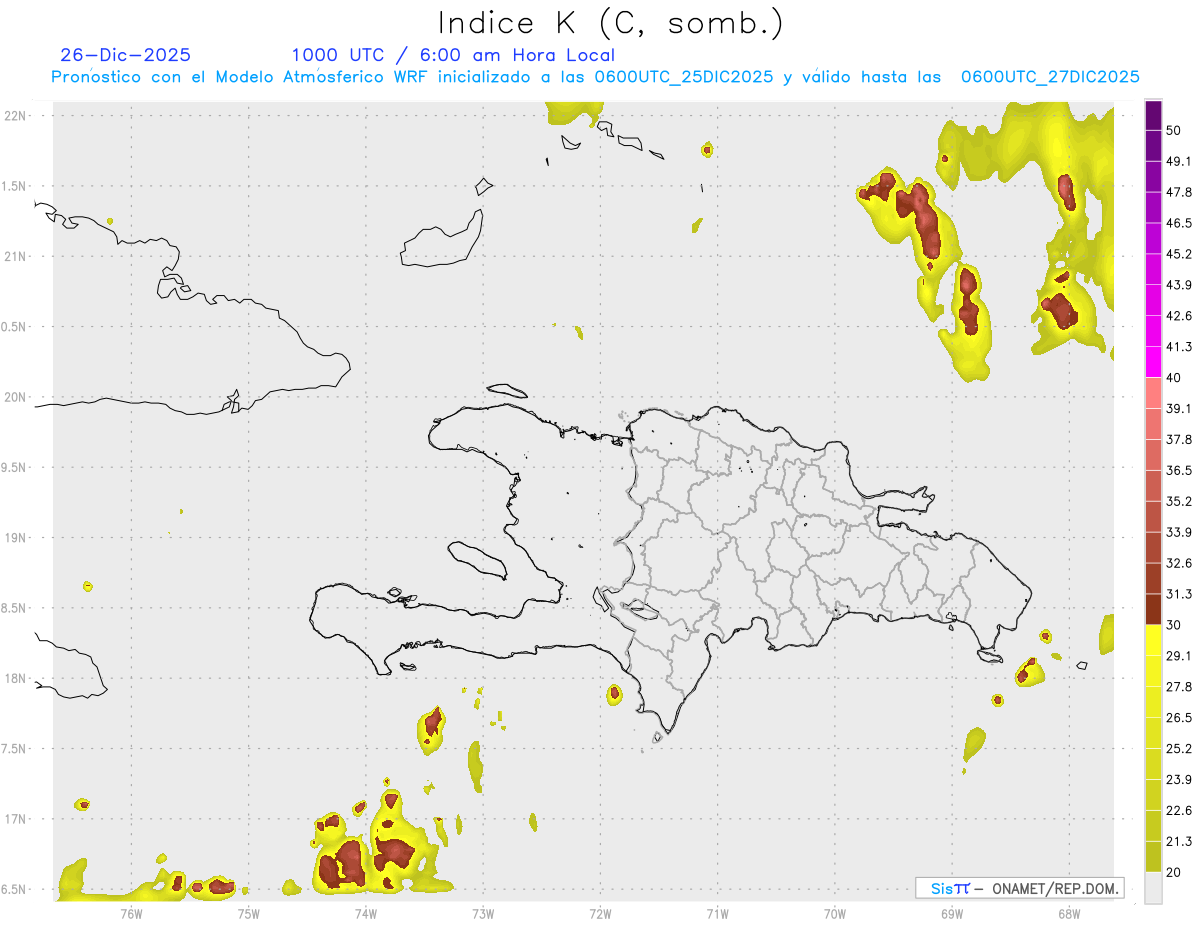This screenshot has width=1200, height=927.
Task: Click the dark purple legend swatch above 50
Action: 1153,116
